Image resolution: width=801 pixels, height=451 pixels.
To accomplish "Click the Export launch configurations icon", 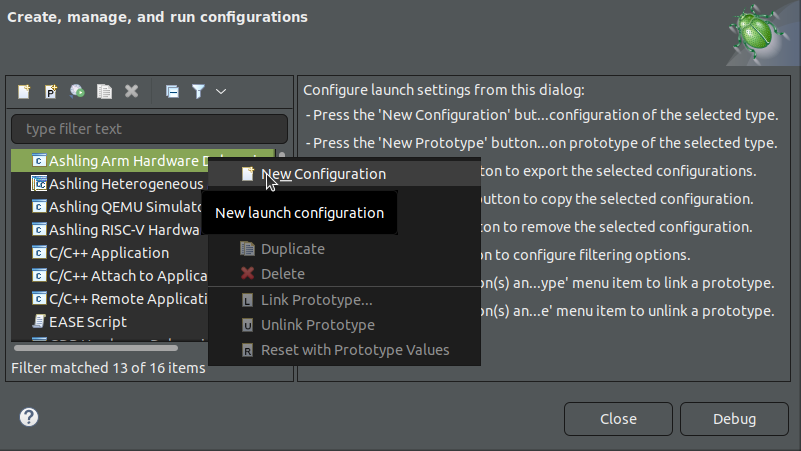I will point(77,91).
